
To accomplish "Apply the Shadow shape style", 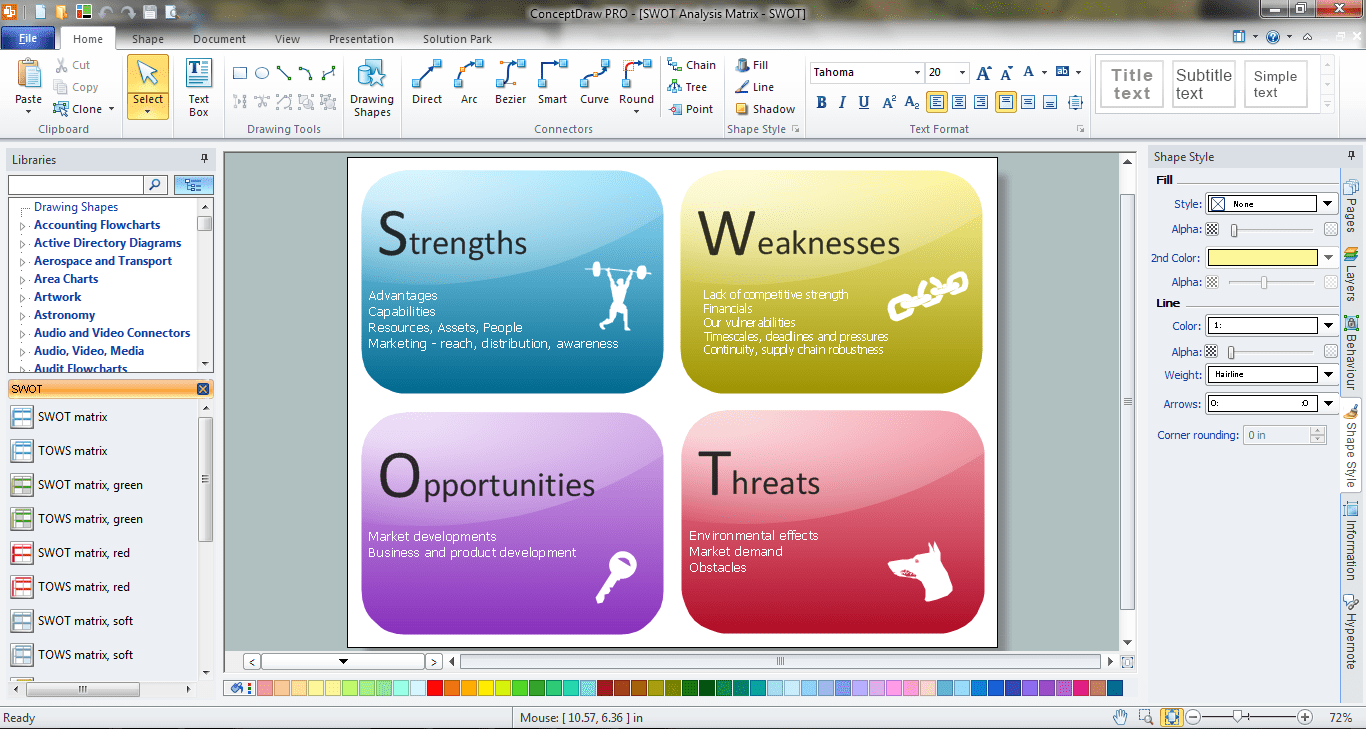I will coord(764,108).
